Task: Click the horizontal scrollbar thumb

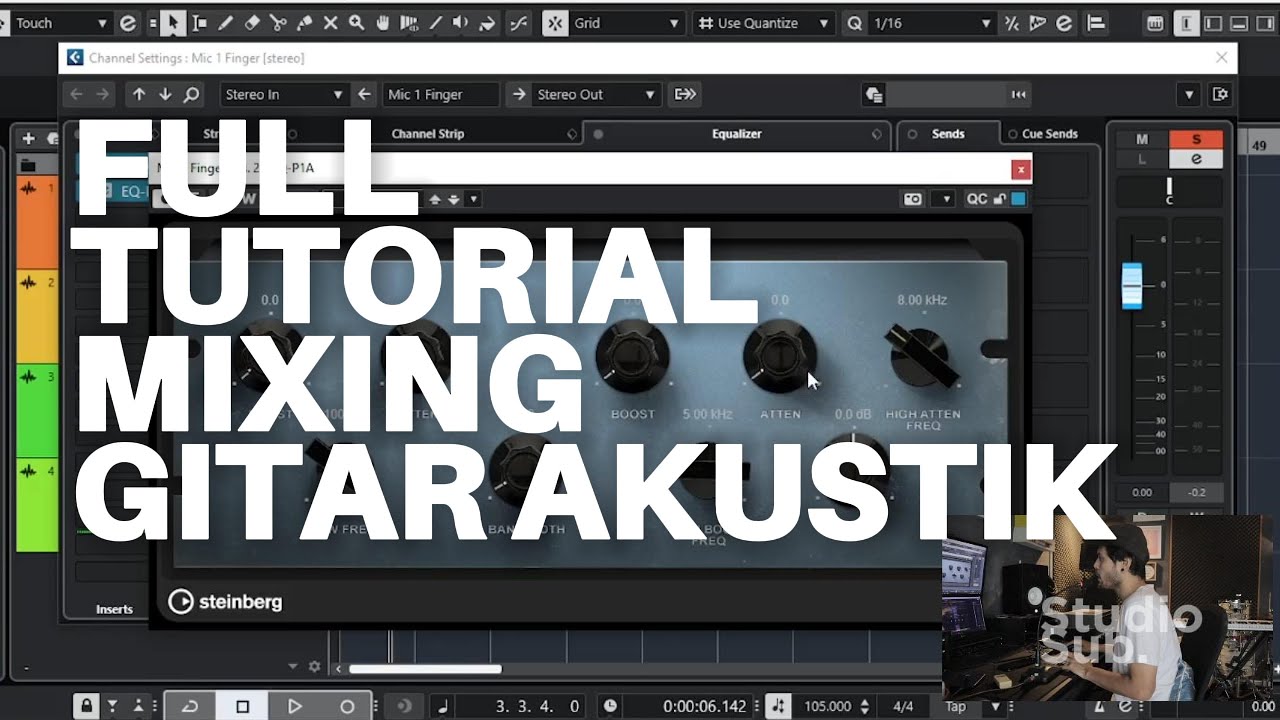Action: (425, 669)
